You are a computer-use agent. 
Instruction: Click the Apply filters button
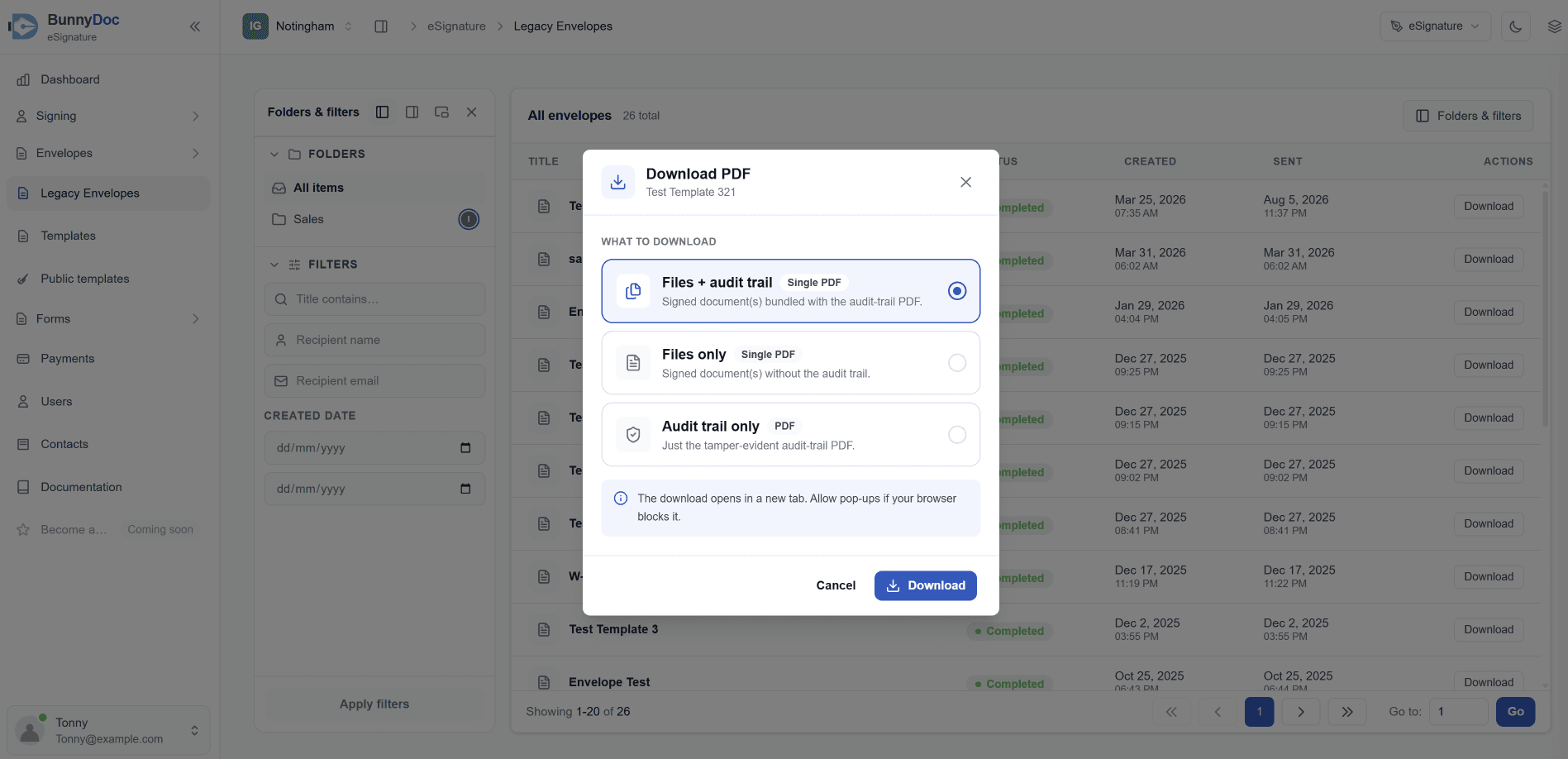374,704
